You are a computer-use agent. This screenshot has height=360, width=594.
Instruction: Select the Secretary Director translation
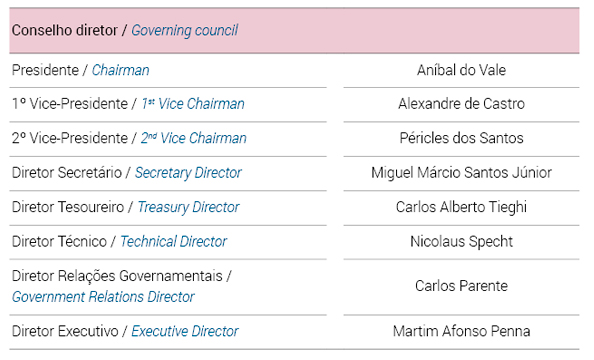point(188,173)
